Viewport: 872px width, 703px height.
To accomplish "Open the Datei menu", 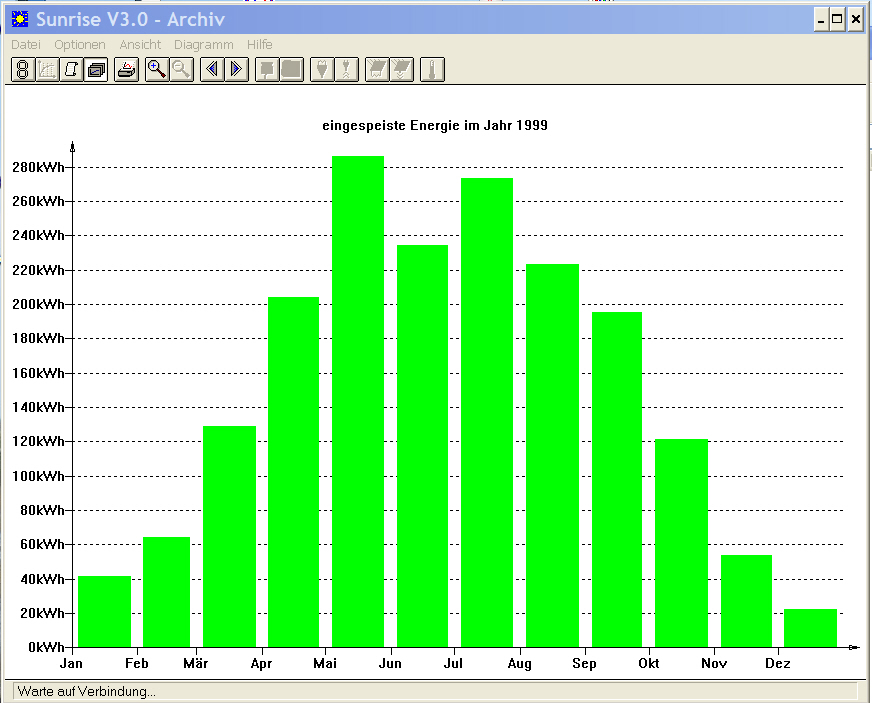I will pyautogui.click(x=26, y=44).
